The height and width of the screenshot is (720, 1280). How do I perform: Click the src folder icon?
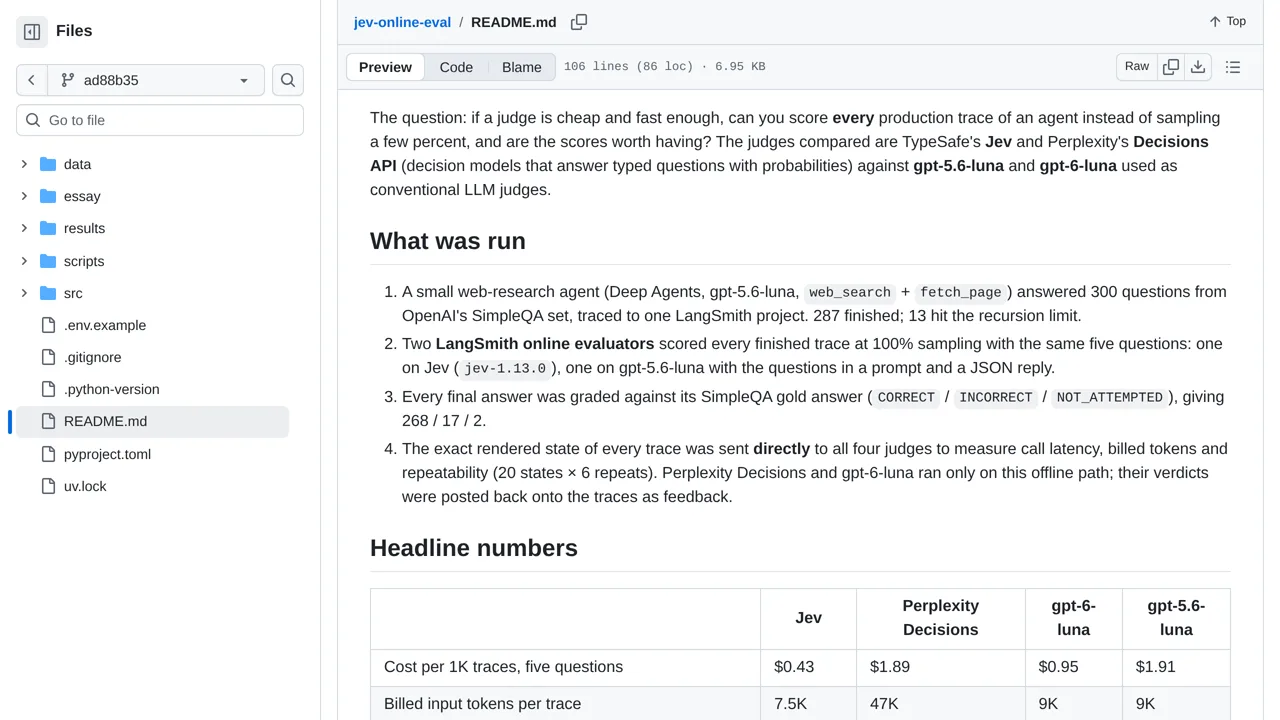tap(48, 293)
